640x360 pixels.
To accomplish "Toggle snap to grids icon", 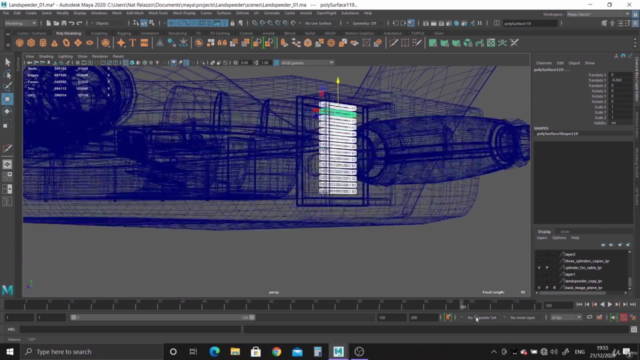I will click(254, 23).
